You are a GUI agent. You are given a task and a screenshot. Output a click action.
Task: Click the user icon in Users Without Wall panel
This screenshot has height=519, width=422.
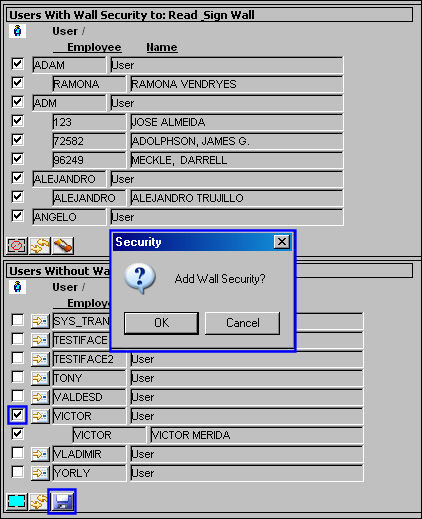[x=17, y=287]
